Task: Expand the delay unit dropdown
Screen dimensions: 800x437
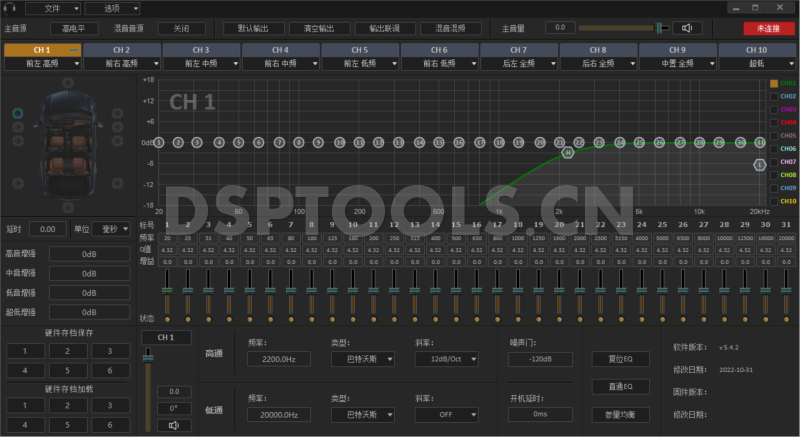Action: point(109,229)
